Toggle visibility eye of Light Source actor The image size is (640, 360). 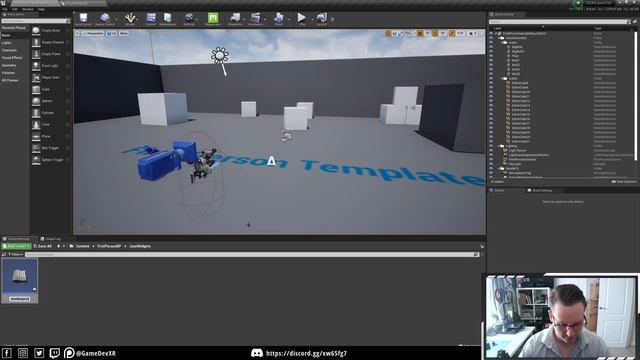[491, 150]
